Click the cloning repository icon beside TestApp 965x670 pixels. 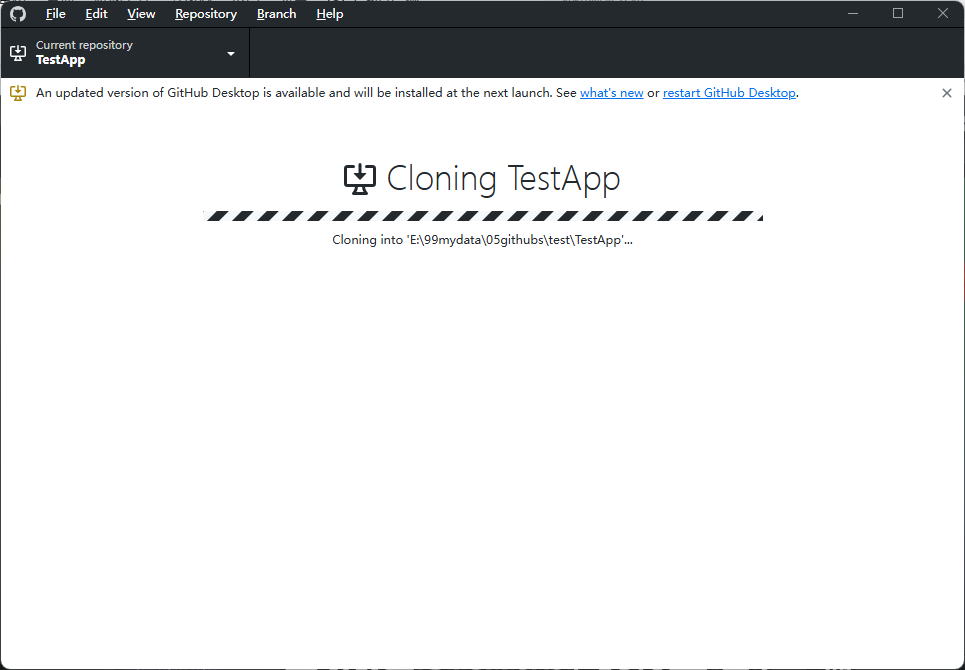point(18,53)
